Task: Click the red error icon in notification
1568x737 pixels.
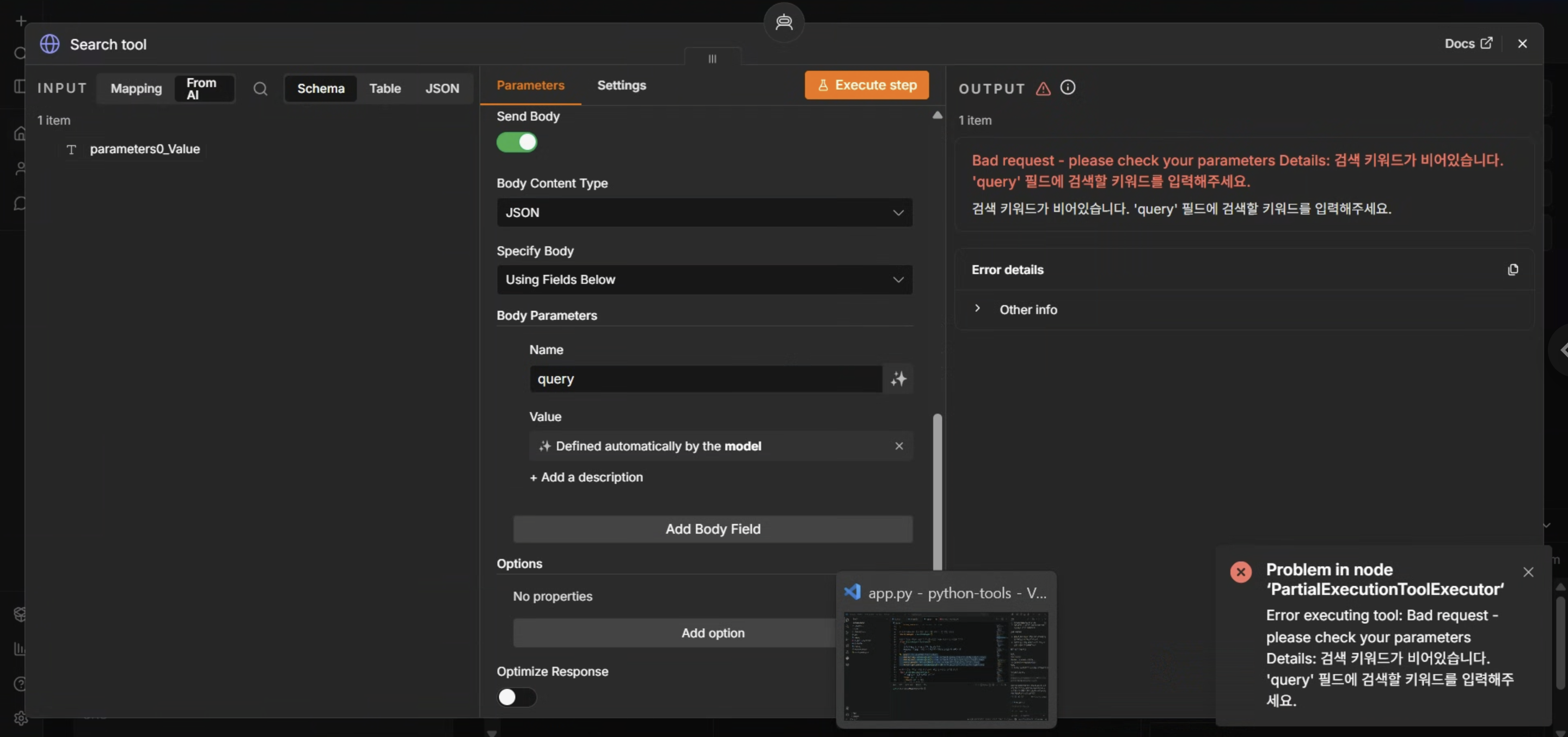Action: [1241, 572]
